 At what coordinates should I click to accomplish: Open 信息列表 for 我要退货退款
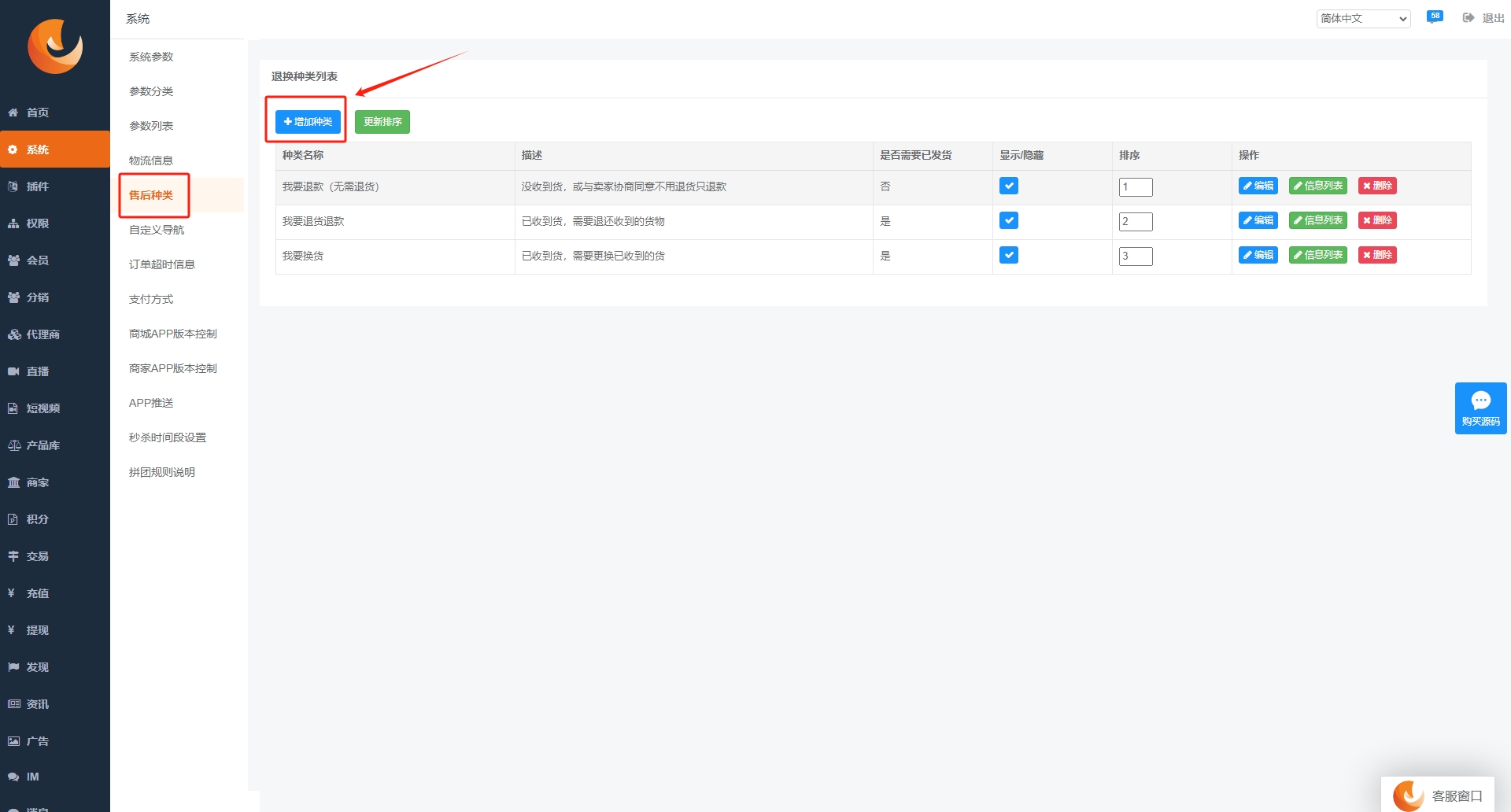[x=1318, y=220]
